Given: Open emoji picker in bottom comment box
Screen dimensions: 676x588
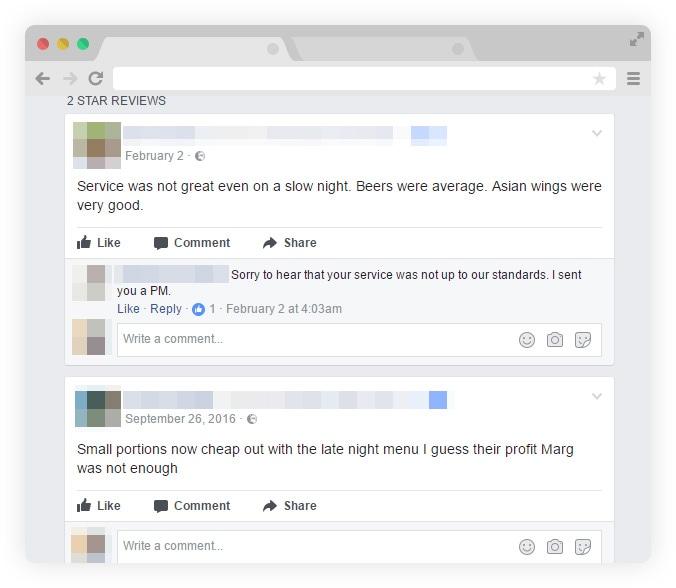Looking at the screenshot, I should point(527,547).
